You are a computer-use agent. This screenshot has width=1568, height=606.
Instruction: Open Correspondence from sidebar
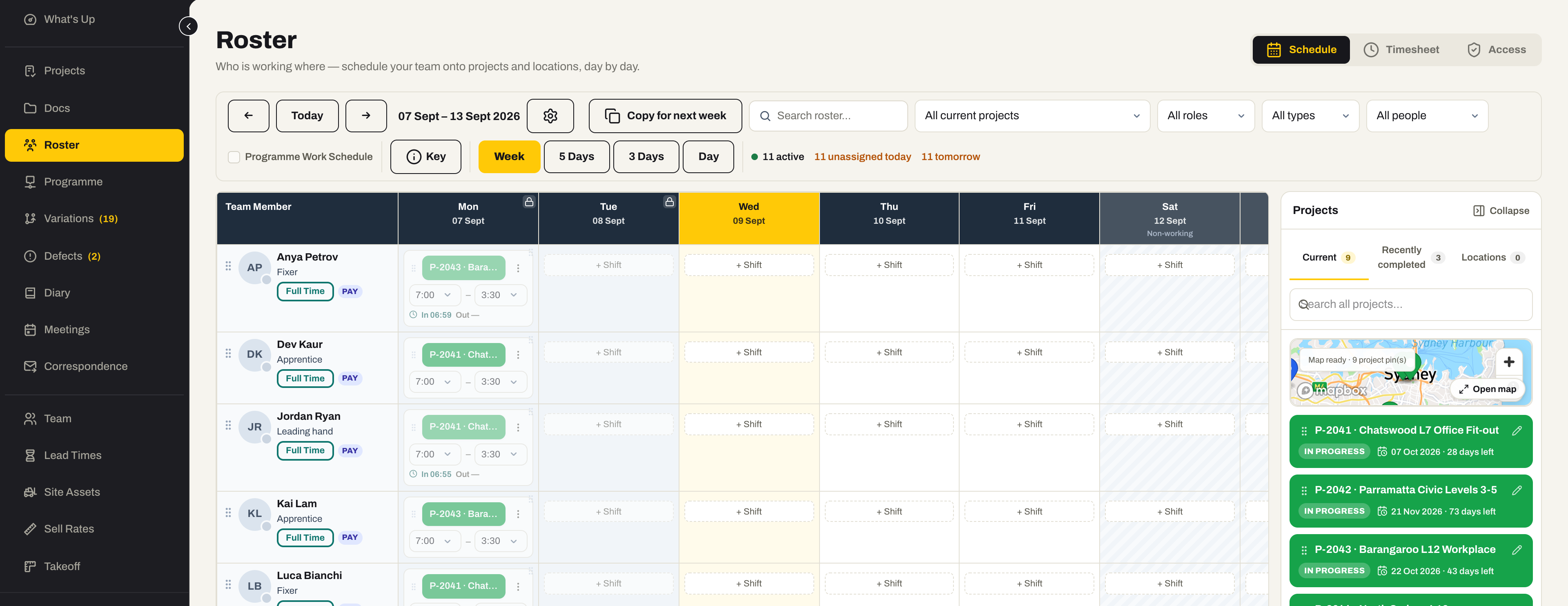pyautogui.click(x=94, y=366)
